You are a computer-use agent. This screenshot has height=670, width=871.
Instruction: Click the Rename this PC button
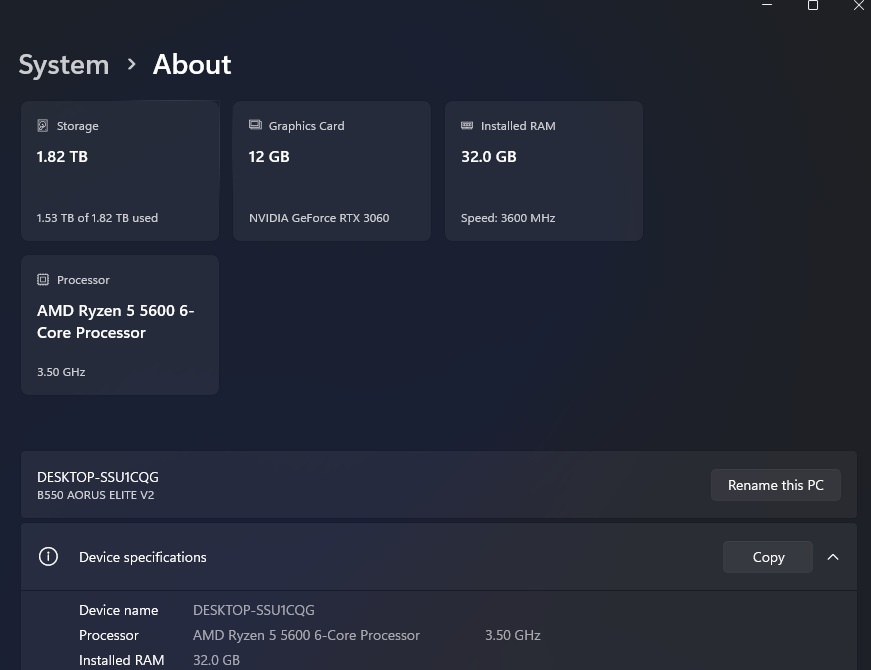(775, 485)
